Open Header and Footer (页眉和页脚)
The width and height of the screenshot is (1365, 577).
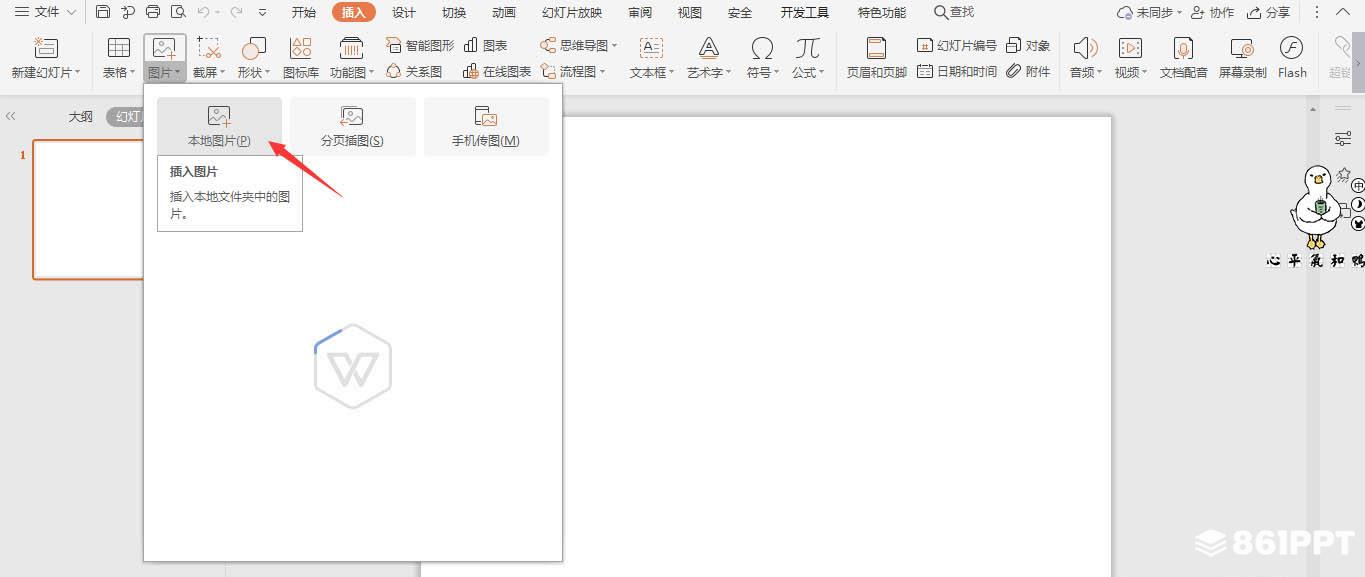click(x=877, y=57)
